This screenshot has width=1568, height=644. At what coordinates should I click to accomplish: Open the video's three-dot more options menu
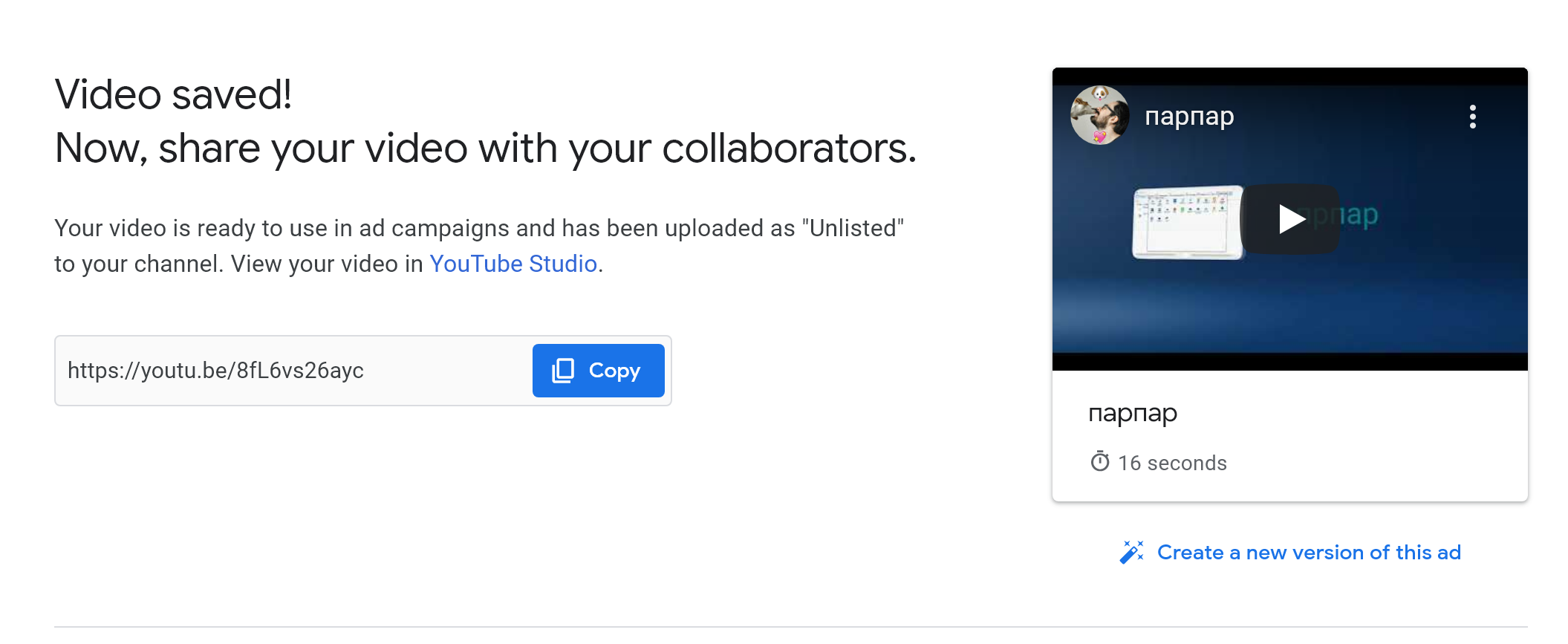[x=1472, y=117]
